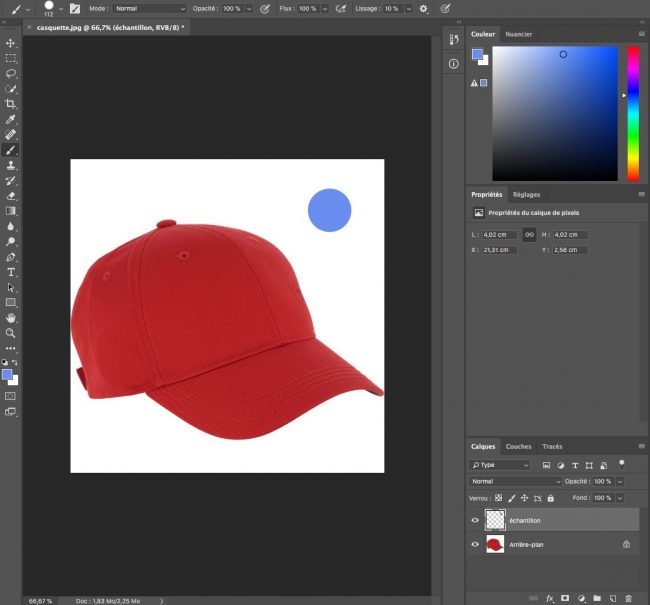
Task: Select the Crop tool
Action: tap(11, 104)
